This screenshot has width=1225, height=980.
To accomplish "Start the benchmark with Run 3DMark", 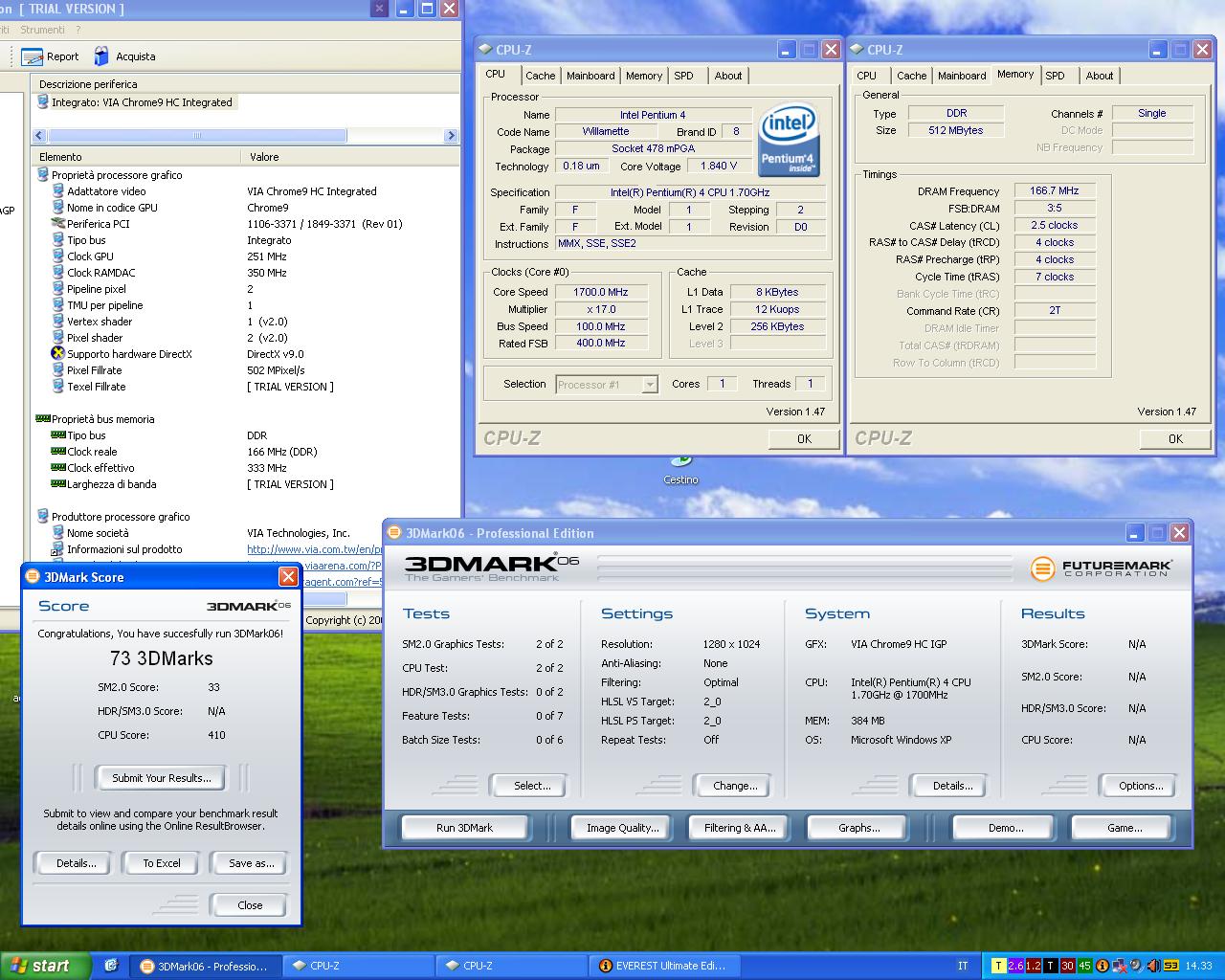I will (464, 828).
